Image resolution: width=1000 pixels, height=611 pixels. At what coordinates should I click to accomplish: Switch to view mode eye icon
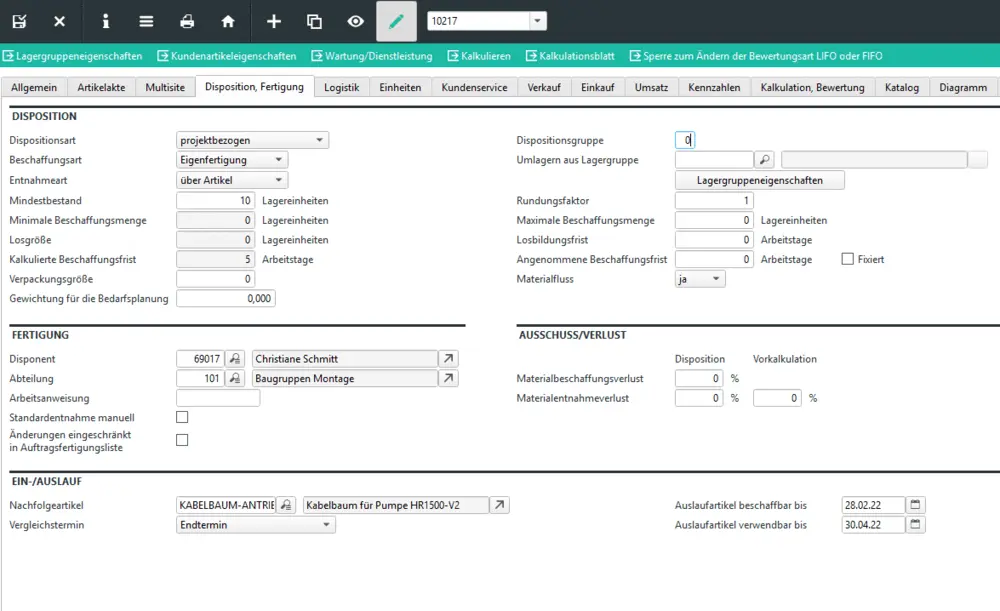point(355,21)
